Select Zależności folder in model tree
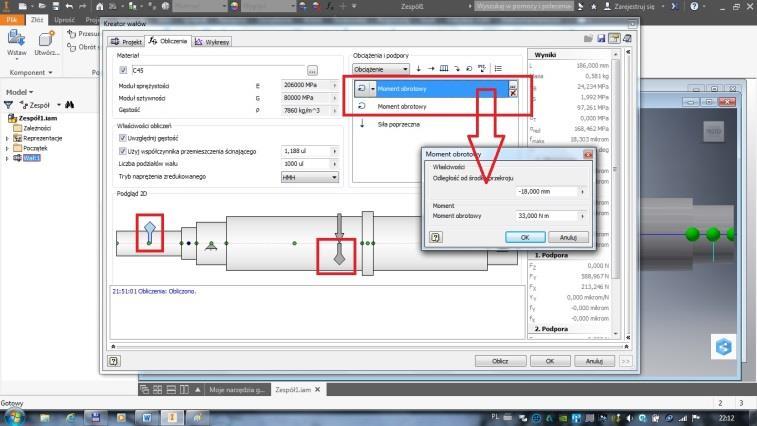This screenshot has width=757, height=426. click(32, 128)
